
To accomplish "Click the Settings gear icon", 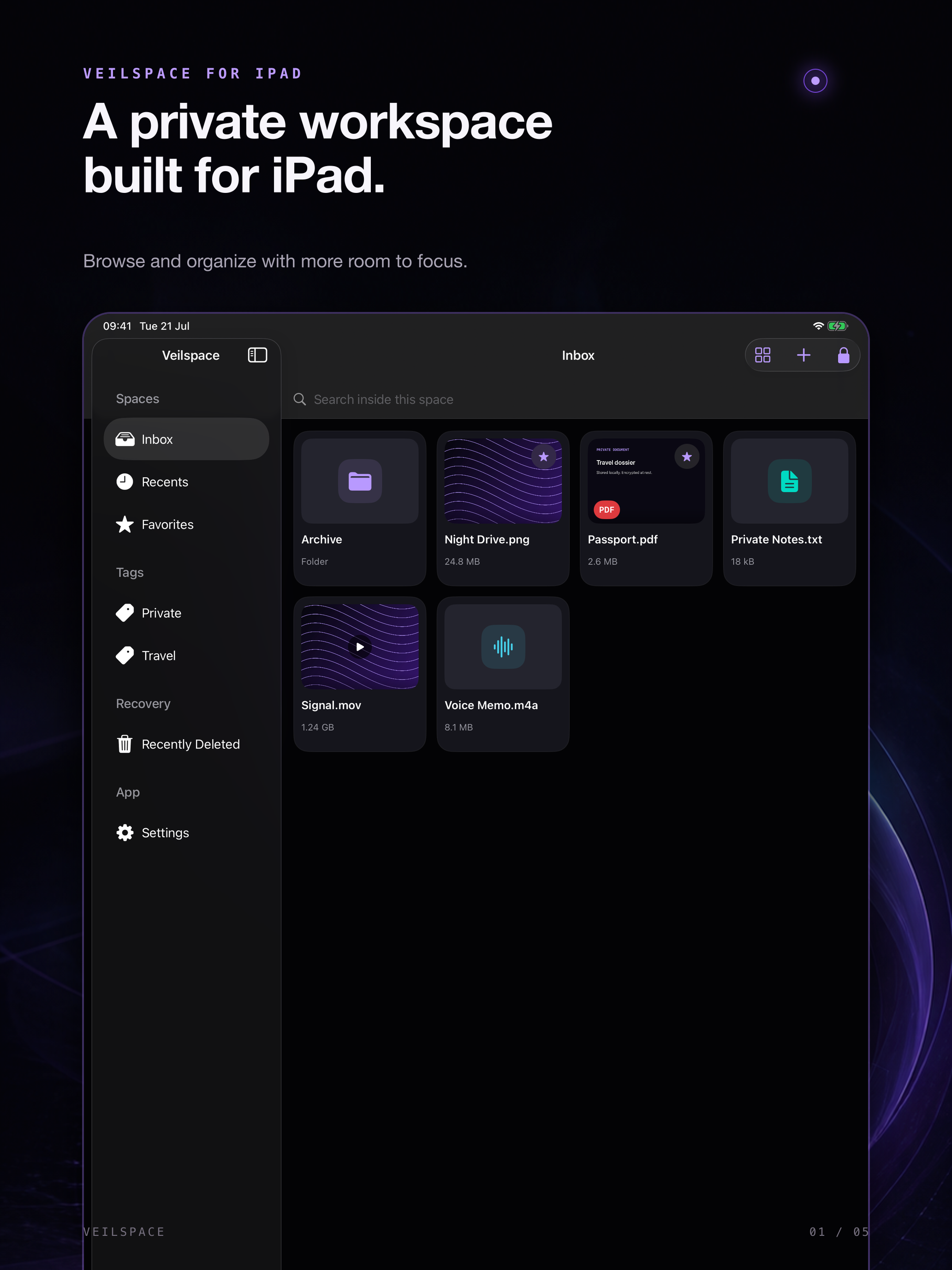I will 125,833.
